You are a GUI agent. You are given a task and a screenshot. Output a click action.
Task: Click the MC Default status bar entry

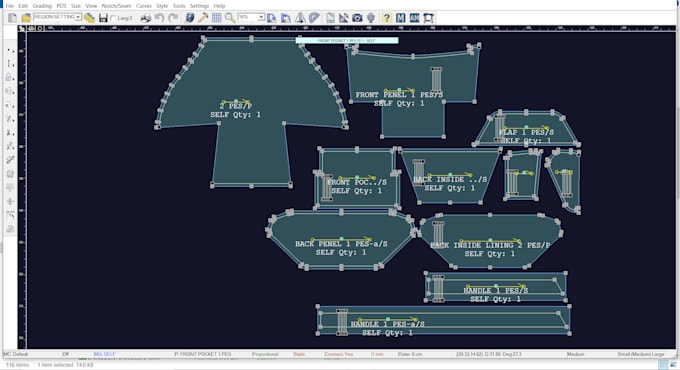16,354
